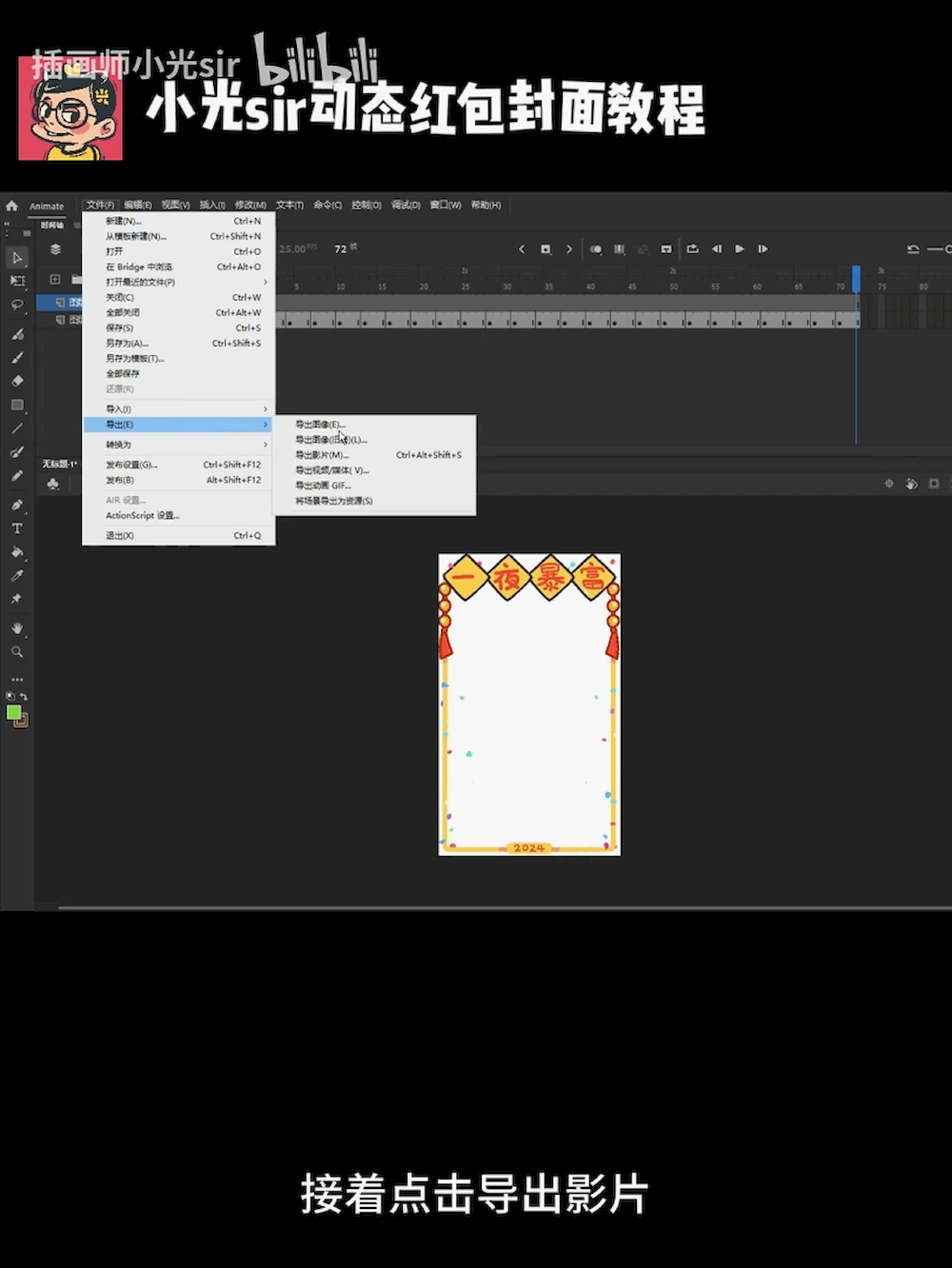Click the Animate home icon
The height and width of the screenshot is (1268, 952).
pyautogui.click(x=11, y=206)
